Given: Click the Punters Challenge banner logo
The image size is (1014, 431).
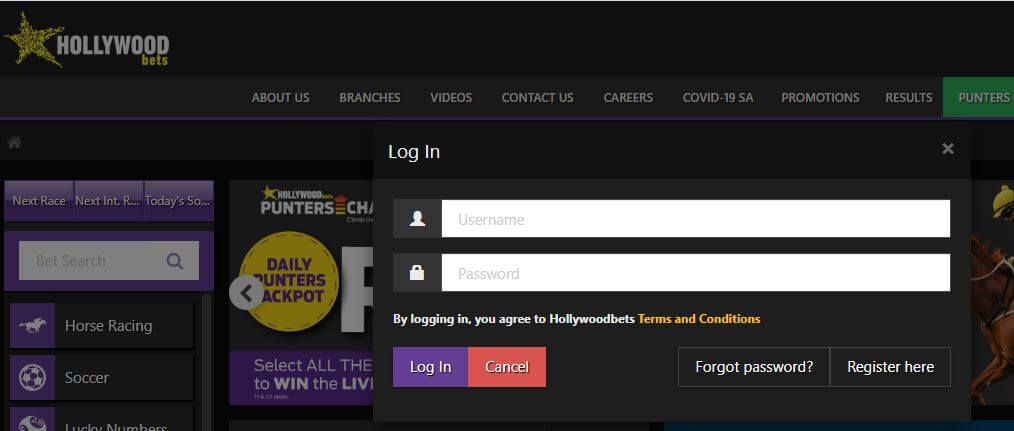Looking at the screenshot, I should (317, 203).
